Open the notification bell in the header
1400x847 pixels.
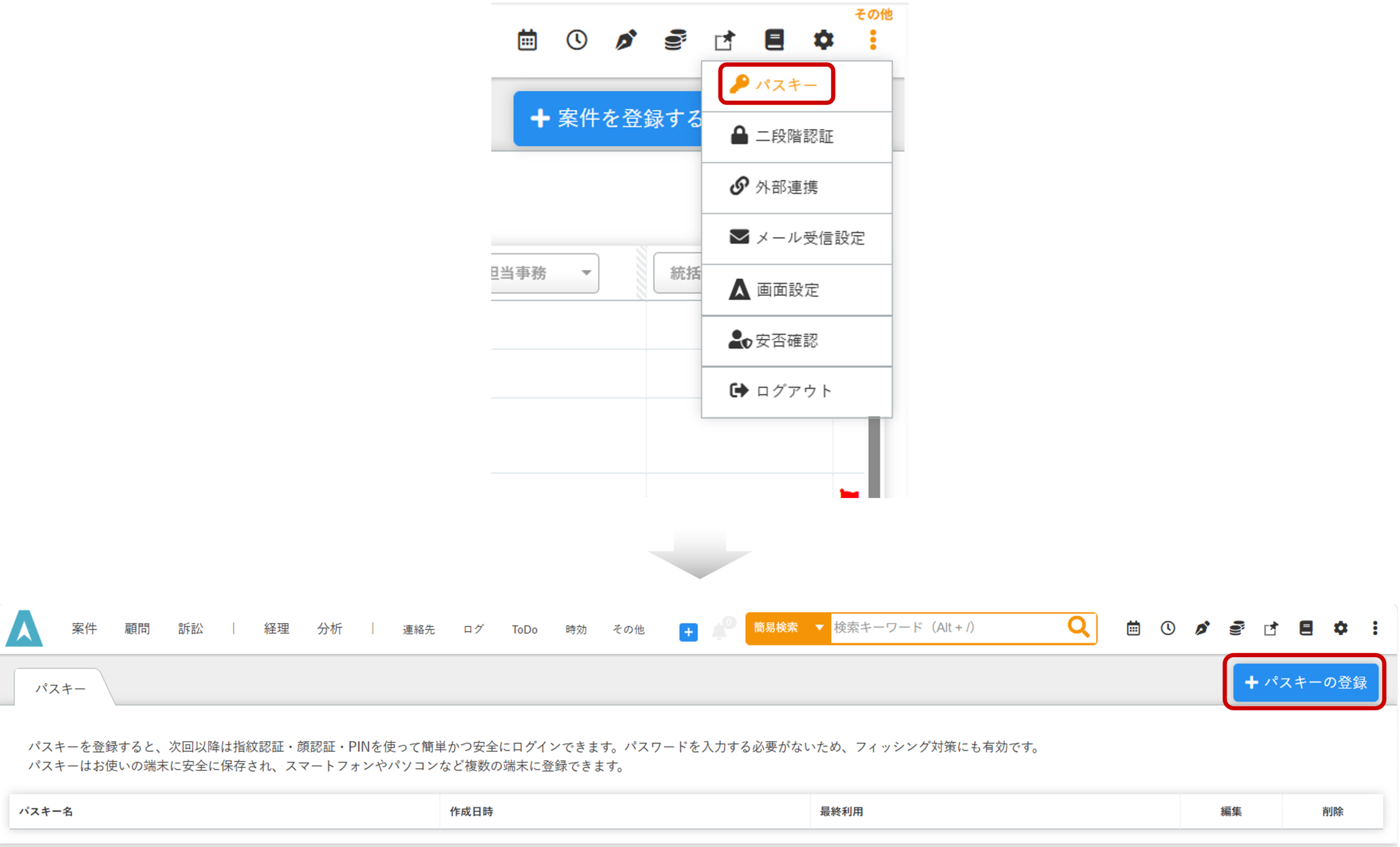point(720,630)
